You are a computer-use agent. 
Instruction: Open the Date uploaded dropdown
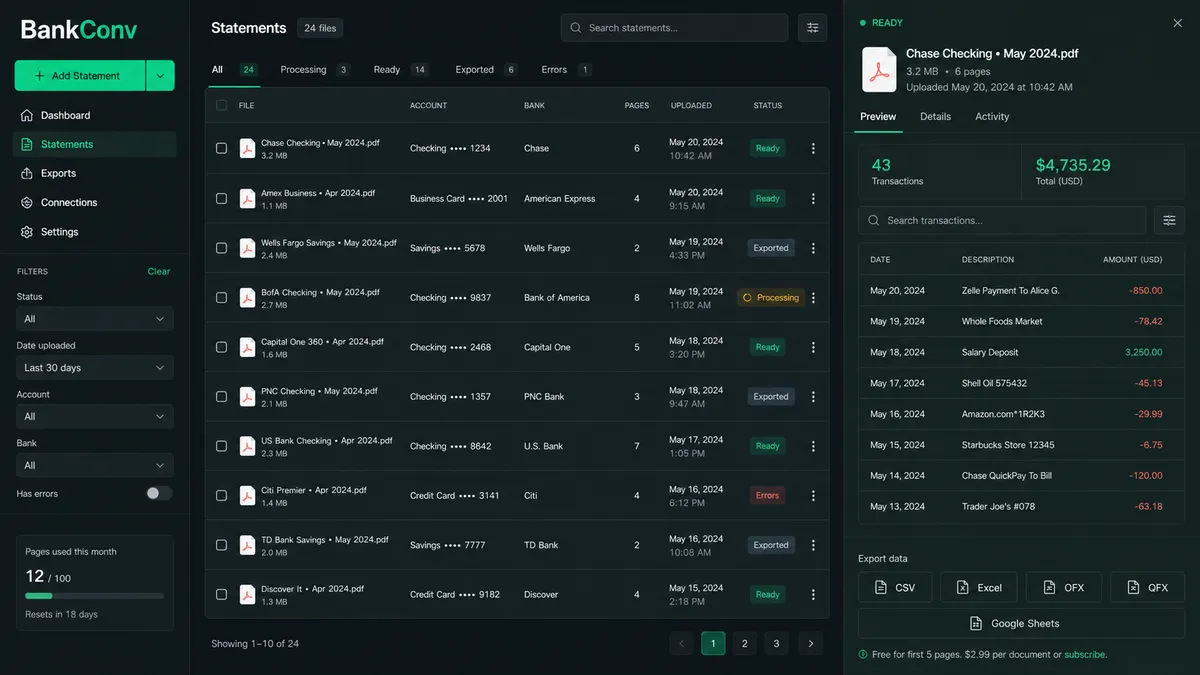click(x=95, y=368)
